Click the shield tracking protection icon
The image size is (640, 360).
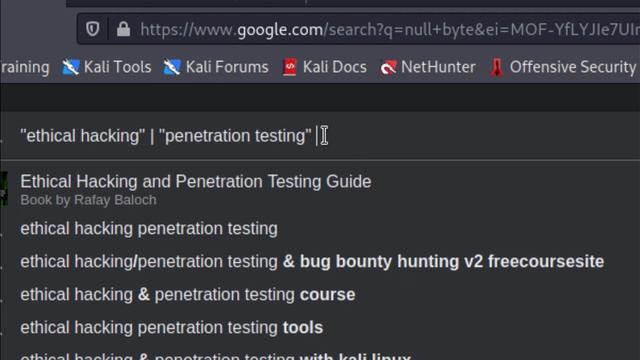(x=93, y=29)
